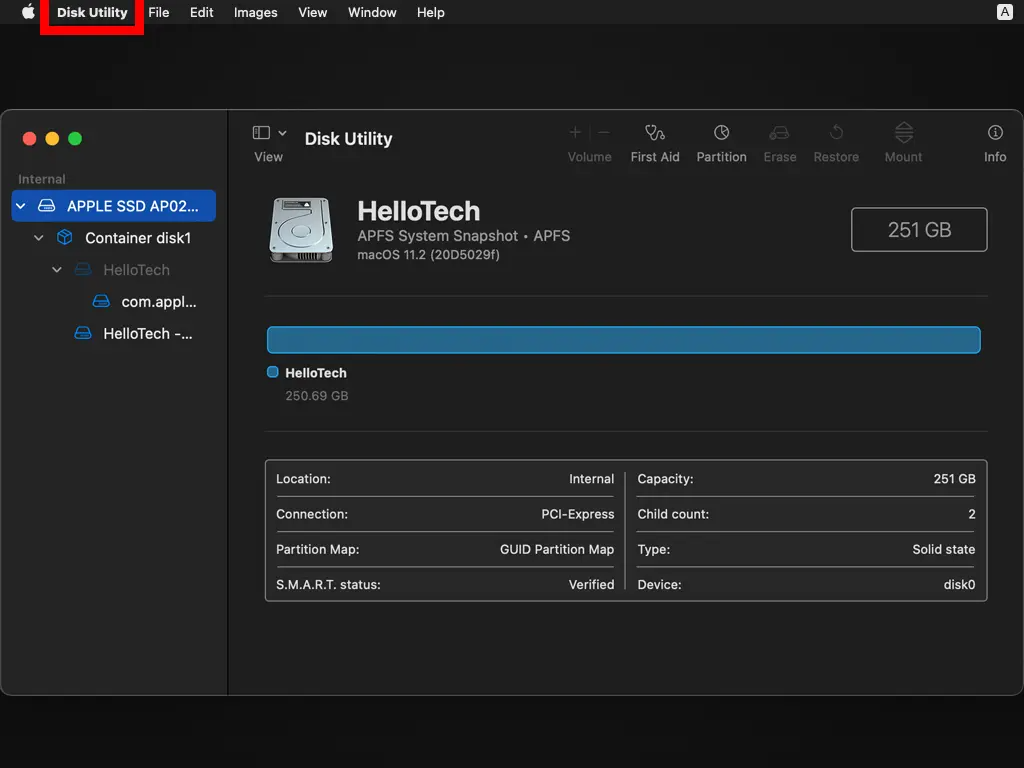The image size is (1024, 768).
Task: Collapse the APPLE SSD disk tree
Action: (x=20, y=206)
